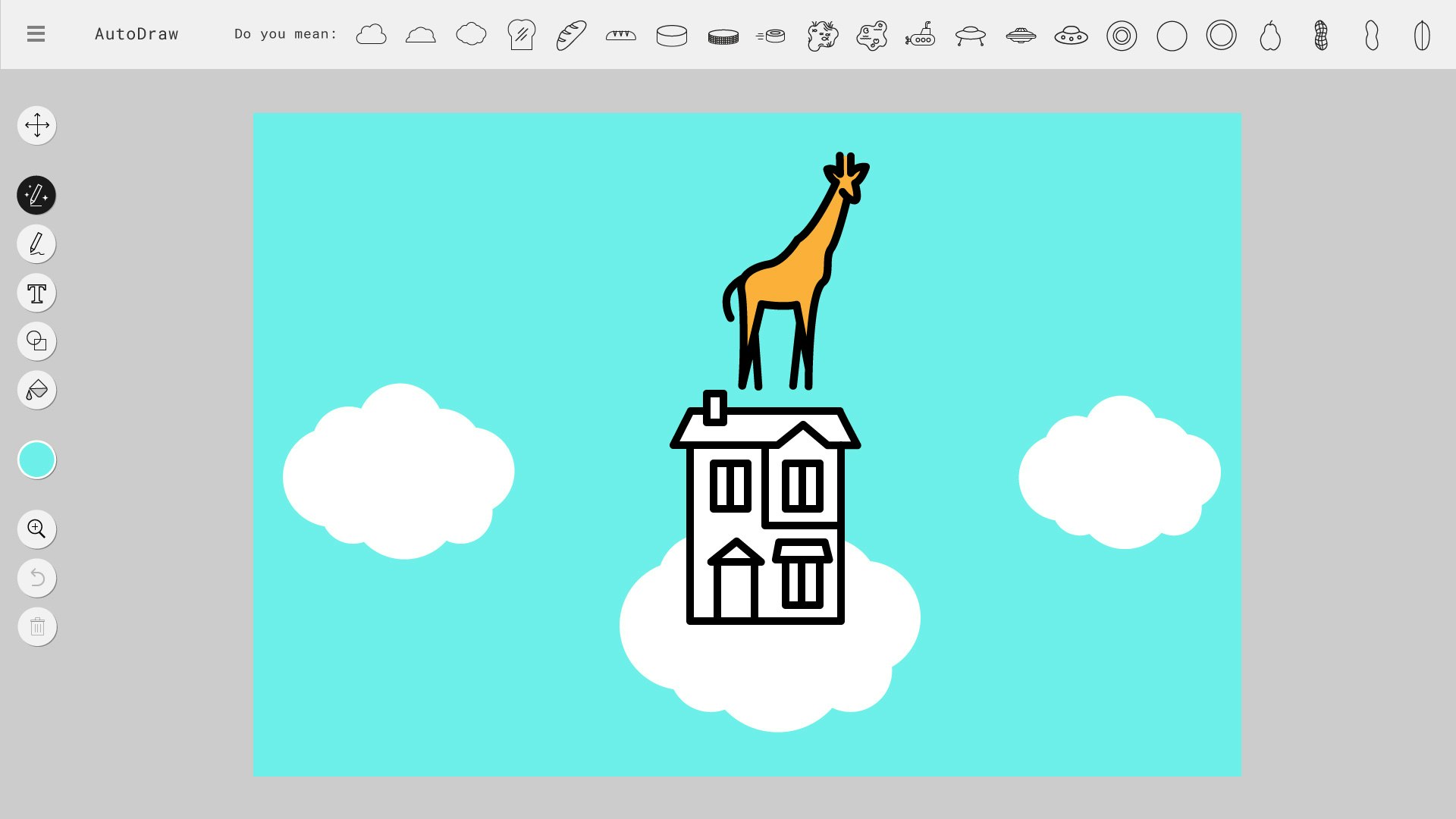This screenshot has height=819, width=1456.
Task: Select the Fill bucket tool
Action: (36, 391)
